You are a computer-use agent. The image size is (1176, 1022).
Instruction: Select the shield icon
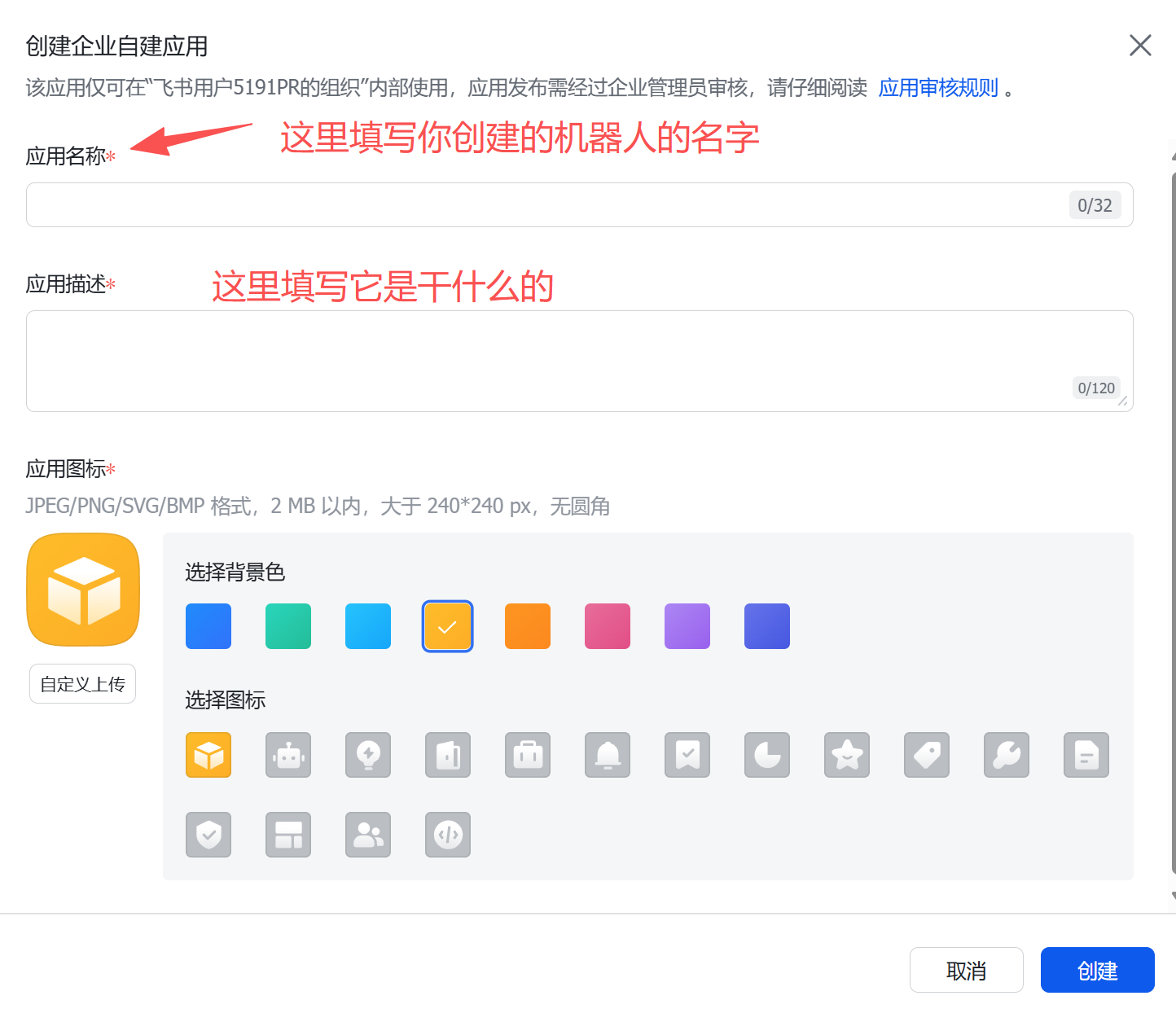[x=208, y=835]
